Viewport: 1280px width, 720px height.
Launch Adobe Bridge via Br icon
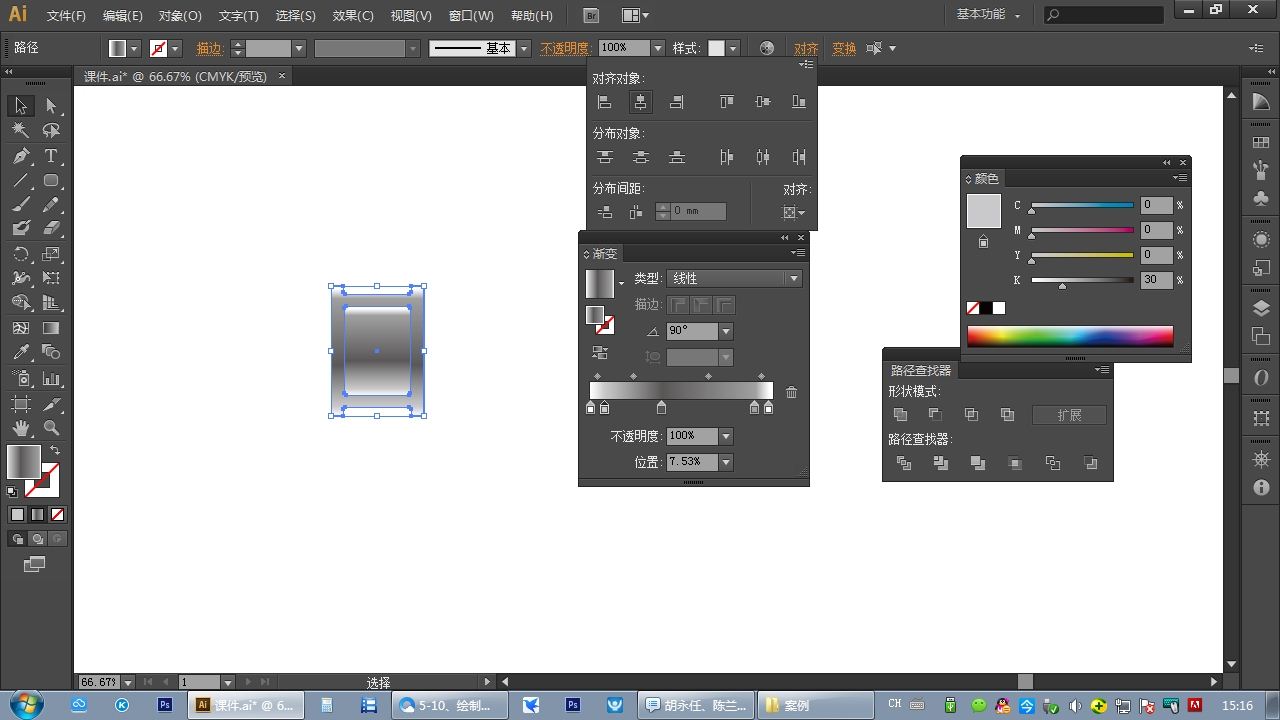592,16
